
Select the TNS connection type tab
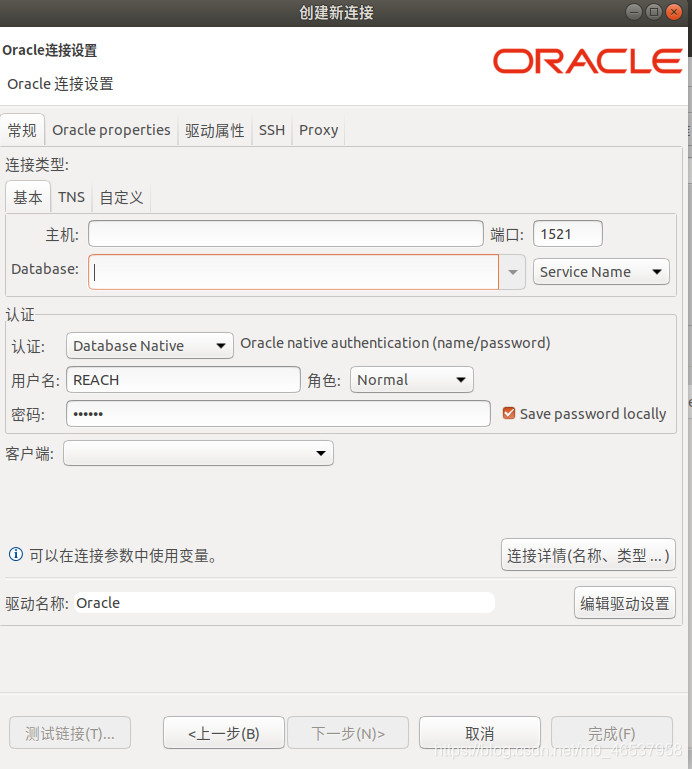pyautogui.click(x=72, y=197)
